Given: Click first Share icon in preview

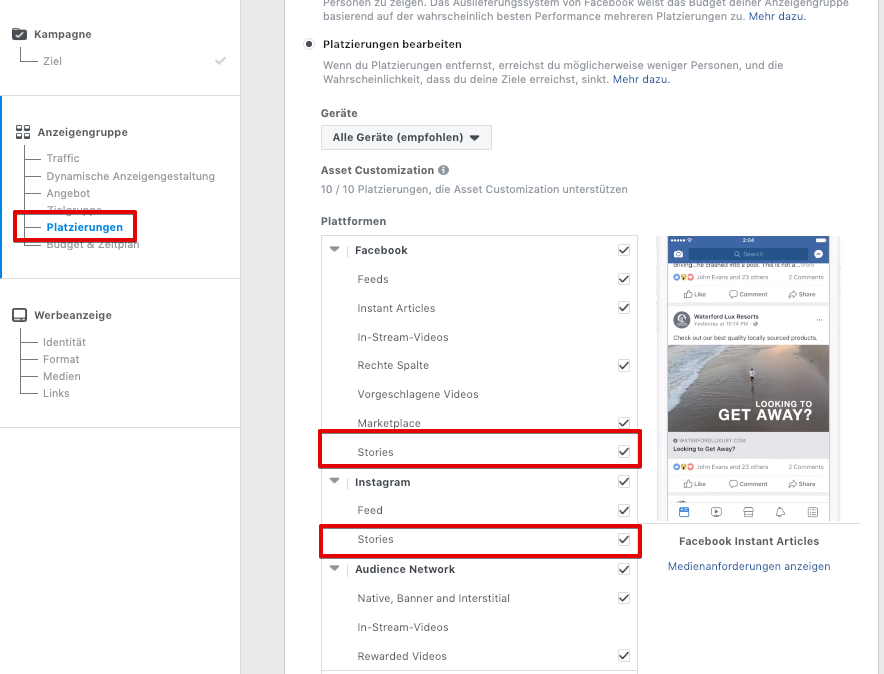Looking at the screenshot, I should point(793,294).
